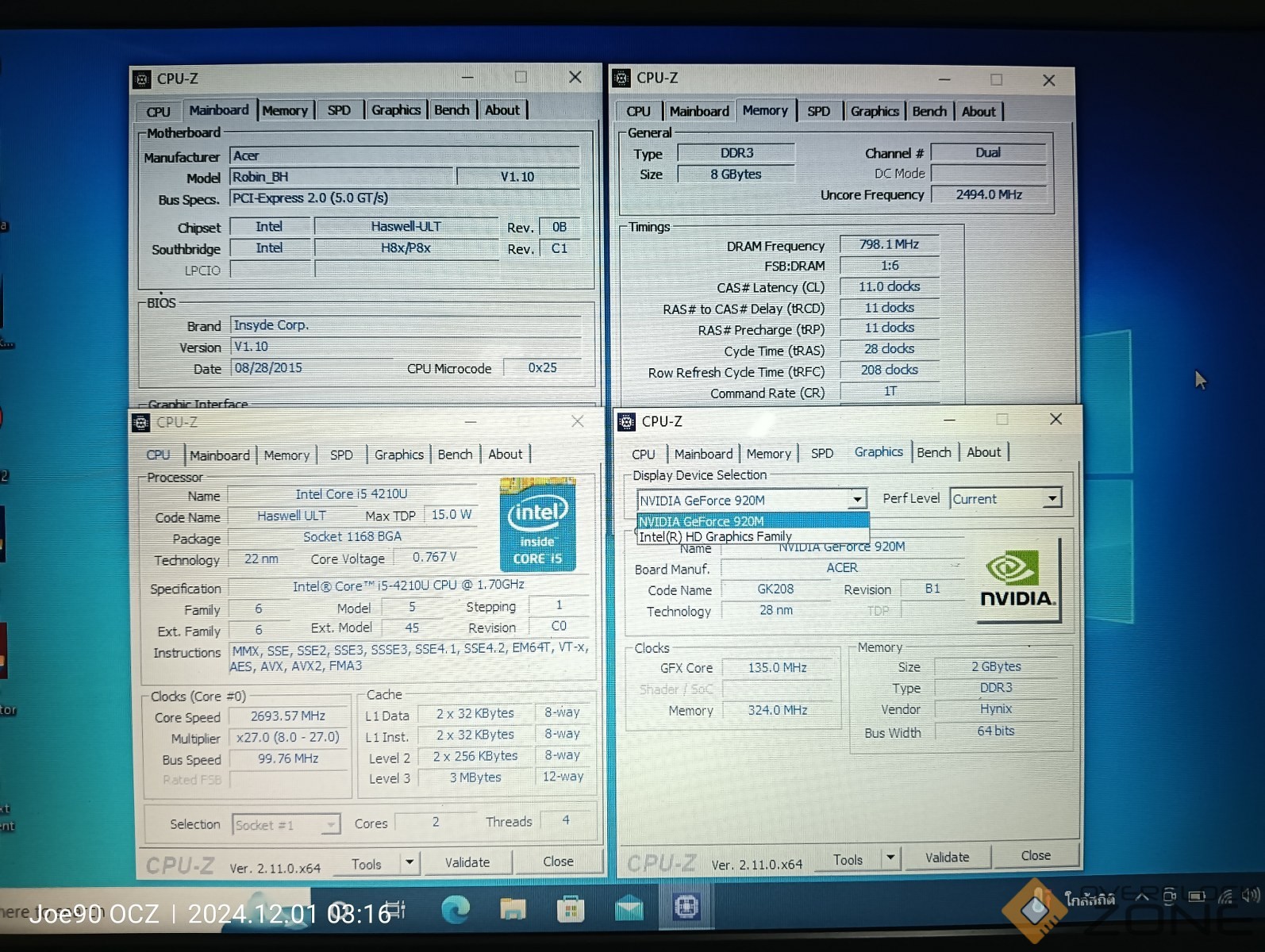
Task: Click Chipset value Haswell-ULT
Action: [406, 227]
